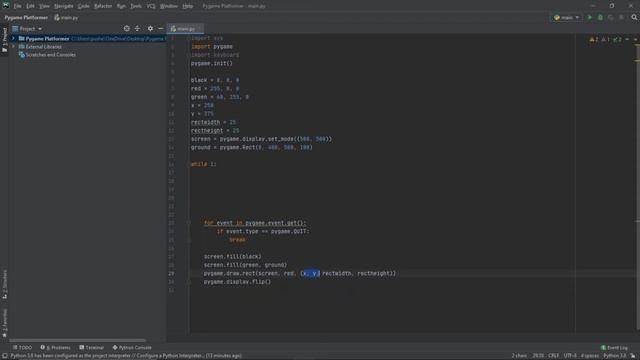
Task: Expand the External Libraries node
Action: coord(13,47)
